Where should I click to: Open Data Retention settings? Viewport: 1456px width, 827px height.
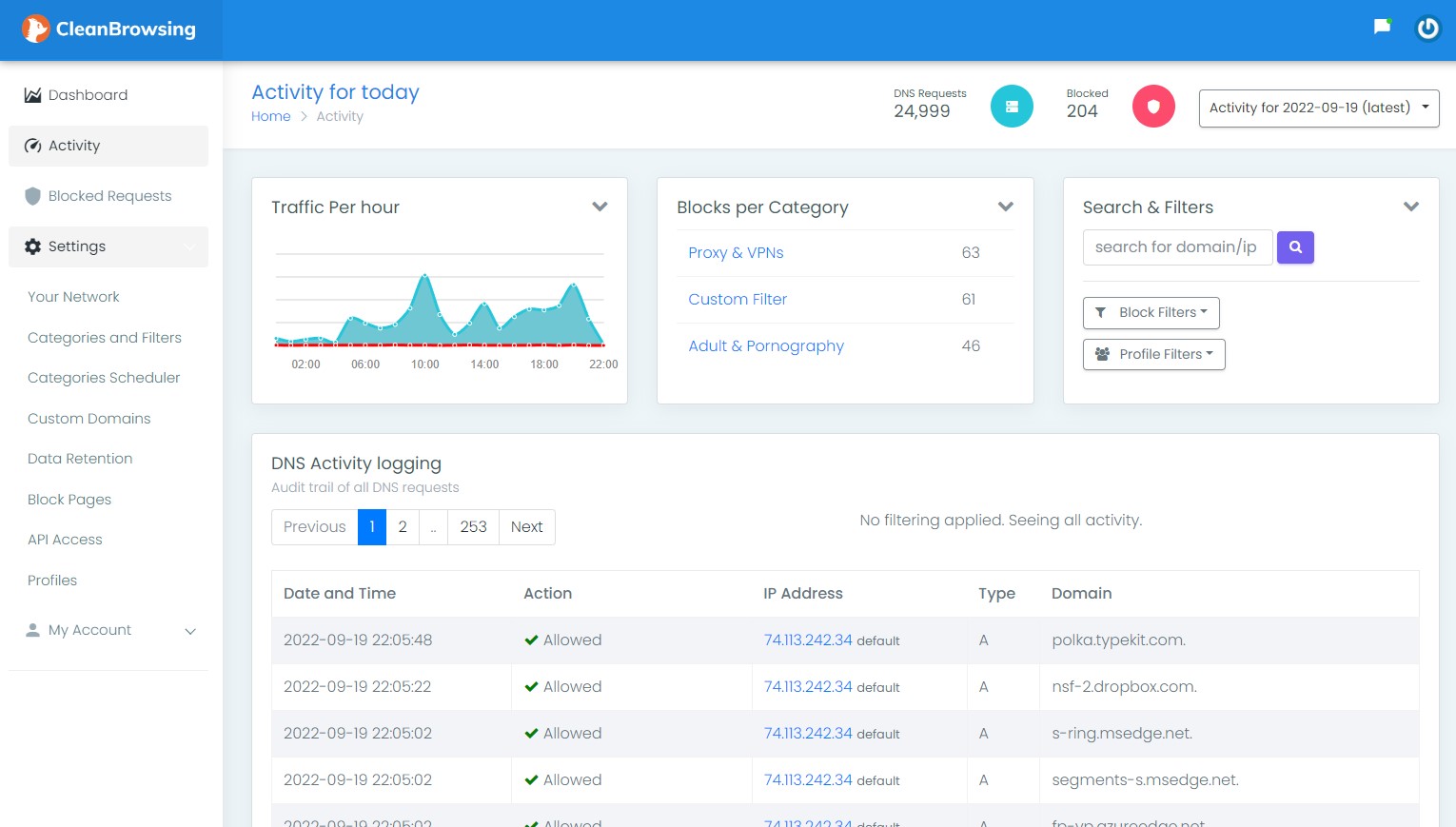click(80, 459)
